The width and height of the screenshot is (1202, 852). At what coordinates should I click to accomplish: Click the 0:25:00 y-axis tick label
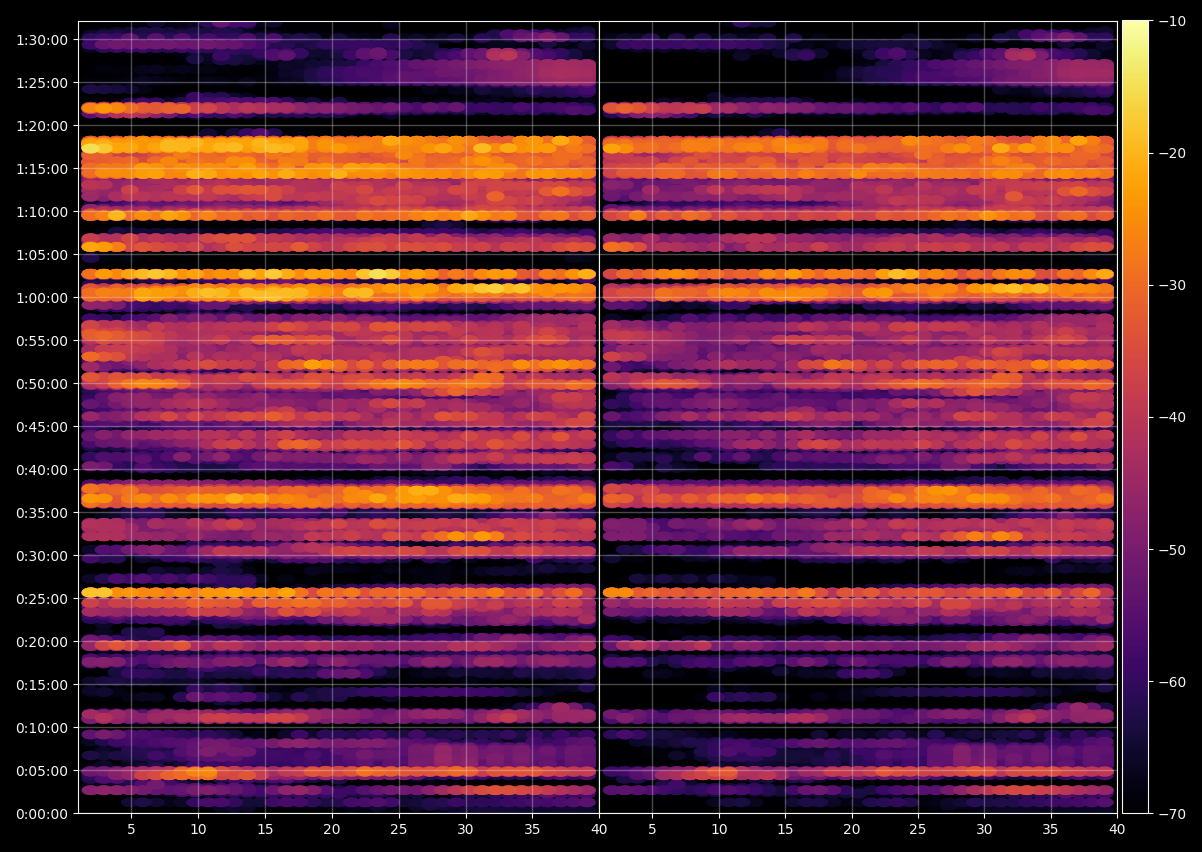42,599
